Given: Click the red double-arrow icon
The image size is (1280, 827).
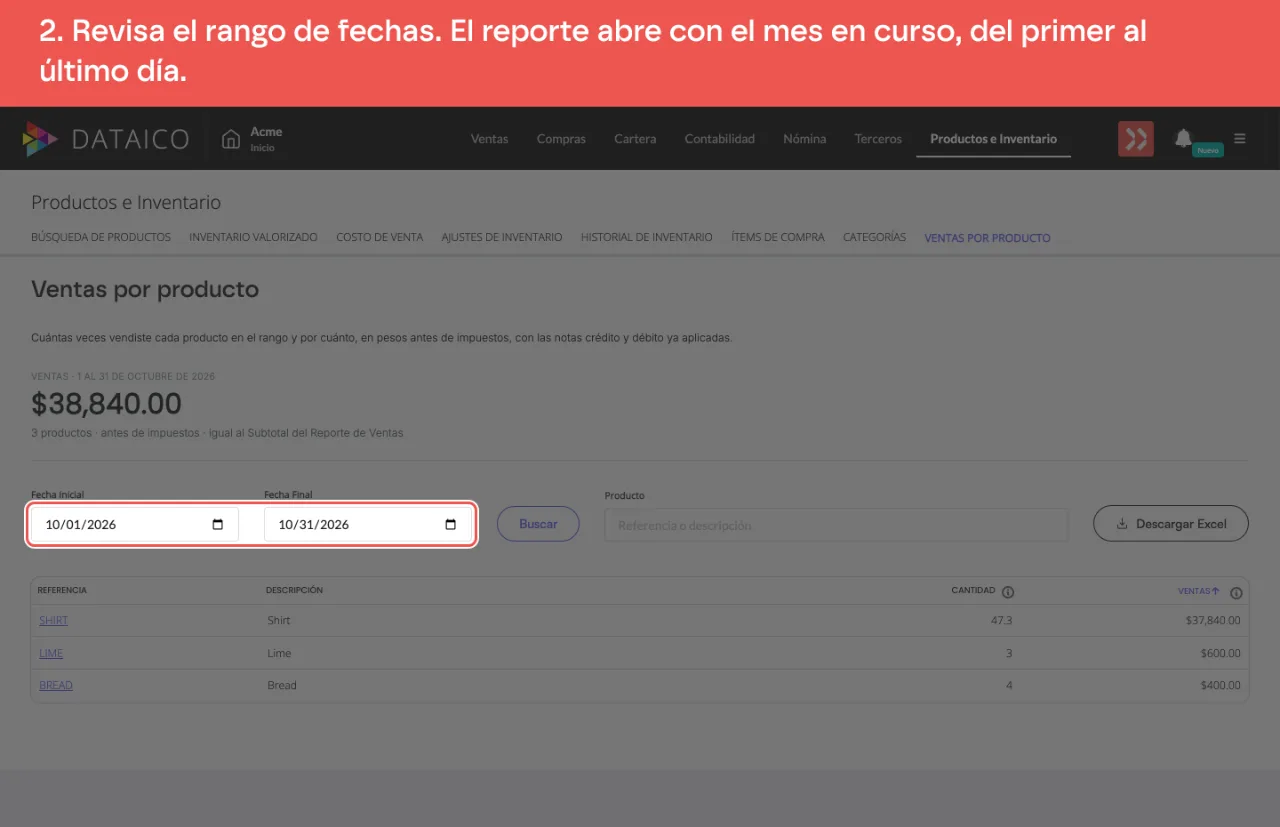Looking at the screenshot, I should click(x=1136, y=139).
